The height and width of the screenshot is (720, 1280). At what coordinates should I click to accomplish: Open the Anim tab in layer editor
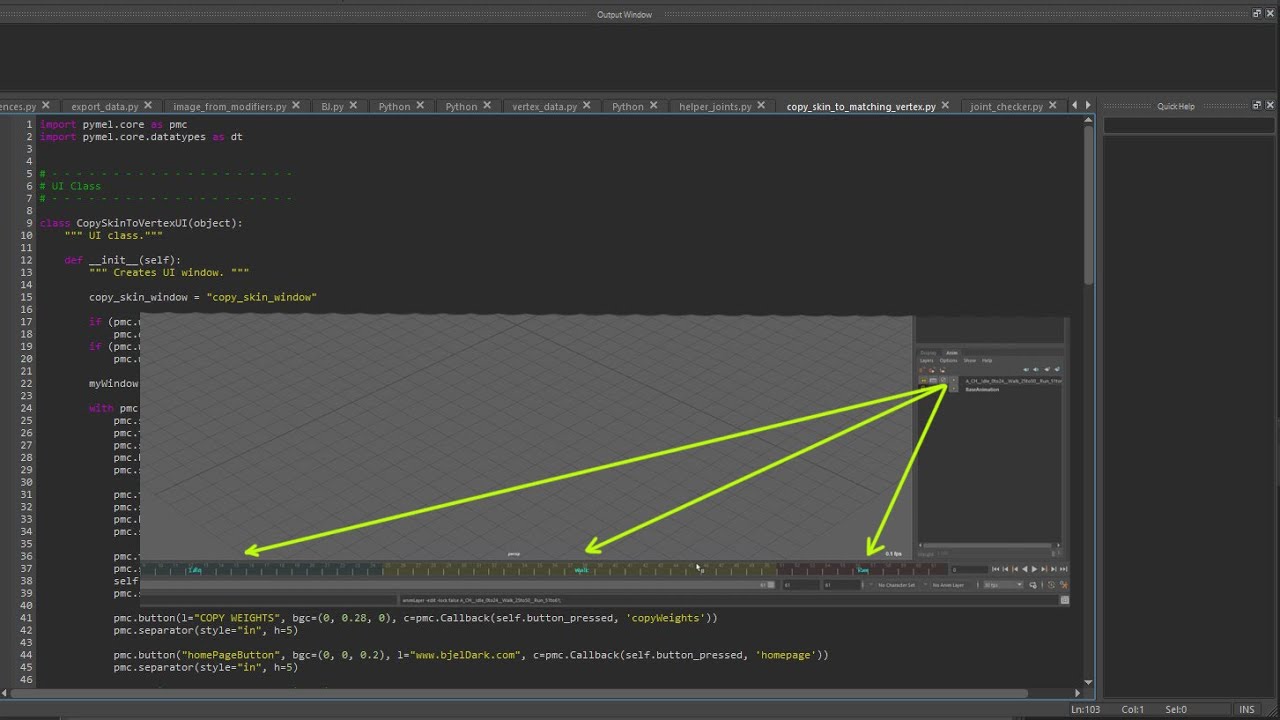[952, 353]
